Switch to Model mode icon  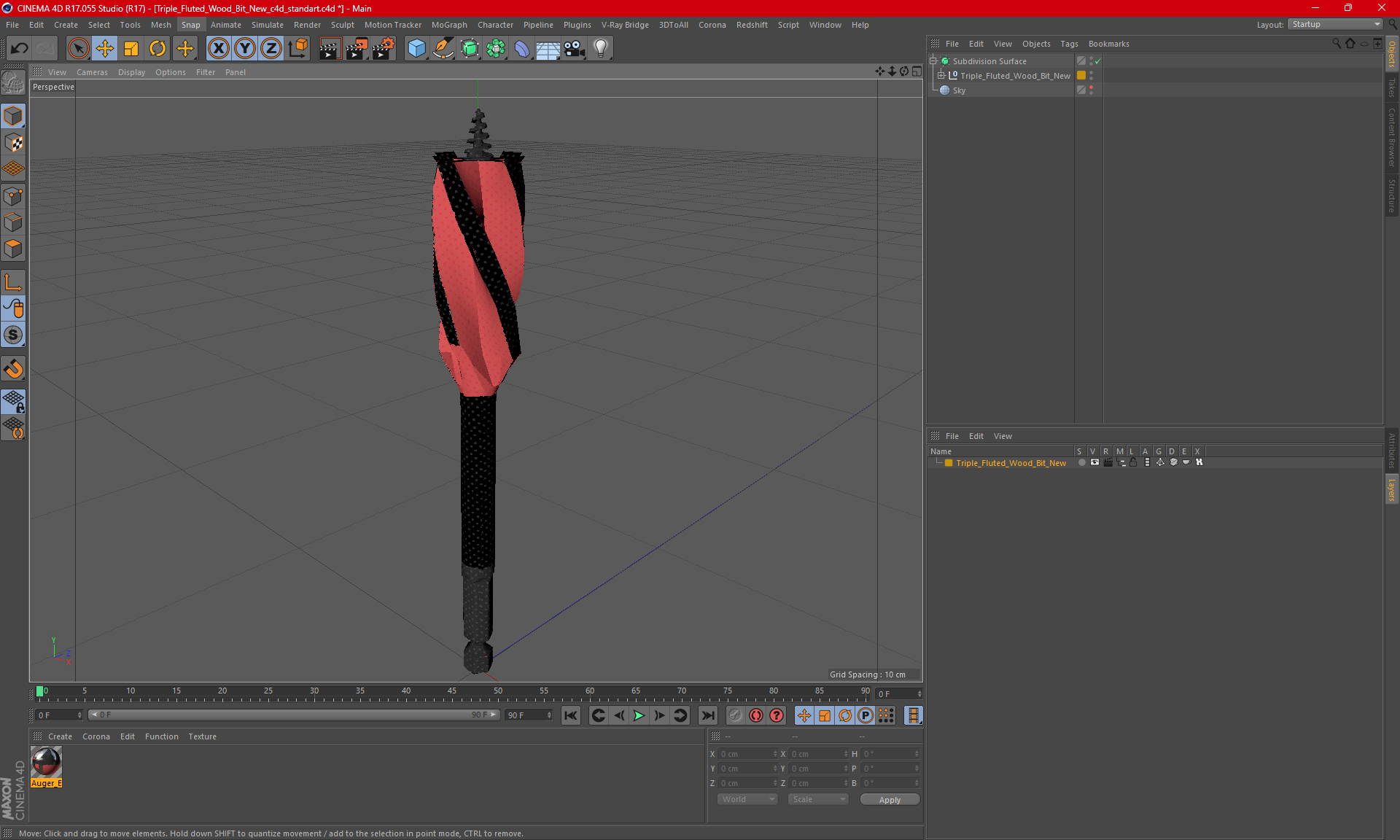13,116
